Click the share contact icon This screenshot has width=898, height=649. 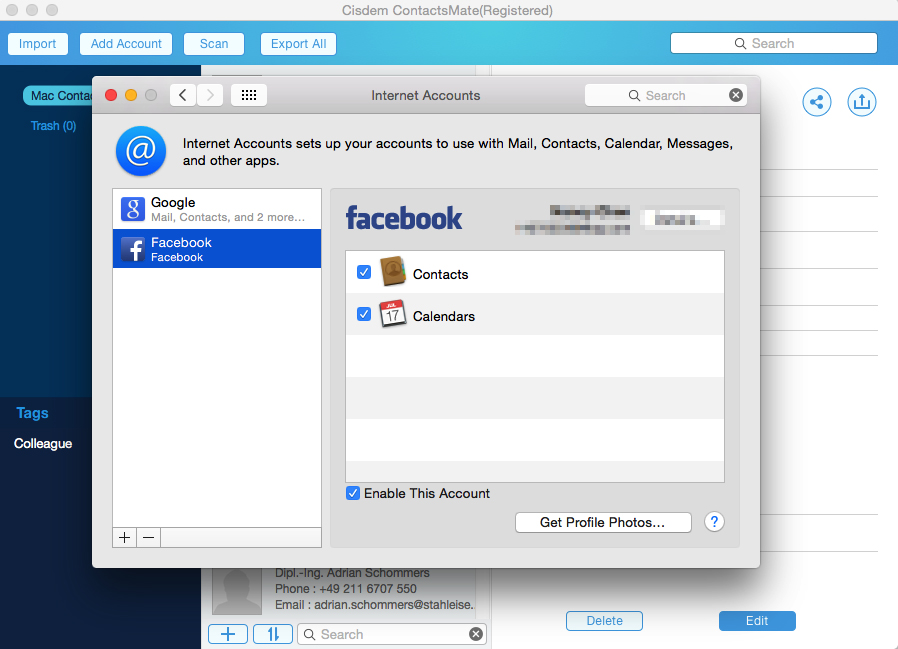(x=817, y=102)
